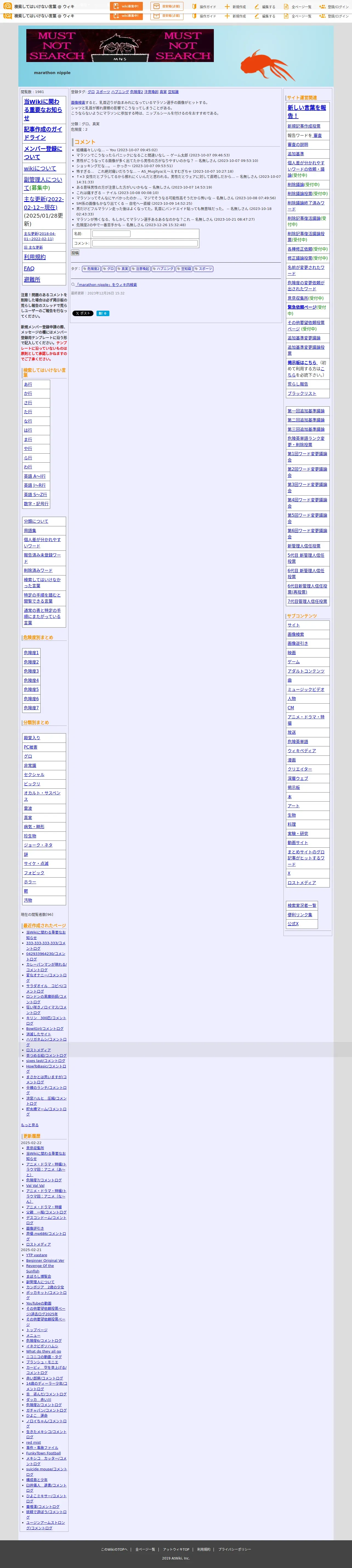Viewport: 352px width, 1568px height.
Task: Open ビックリ category link
Action: coord(32,784)
